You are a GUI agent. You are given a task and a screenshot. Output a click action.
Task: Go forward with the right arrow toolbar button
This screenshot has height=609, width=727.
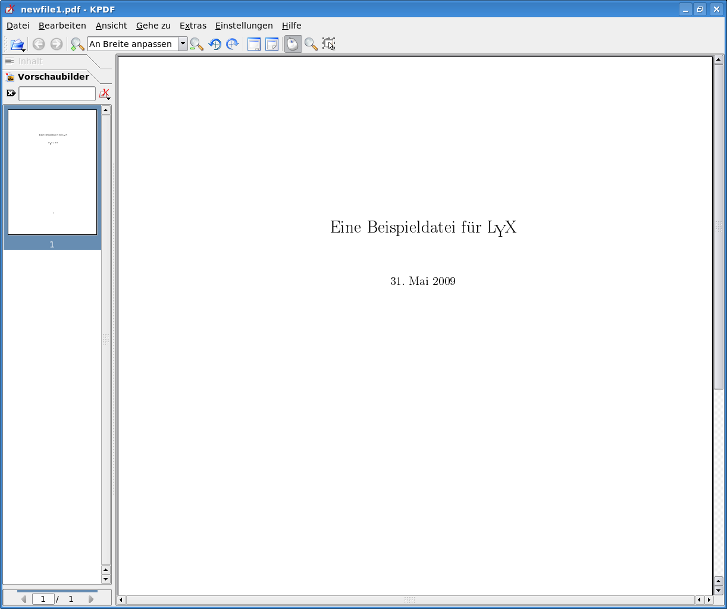tap(56, 44)
